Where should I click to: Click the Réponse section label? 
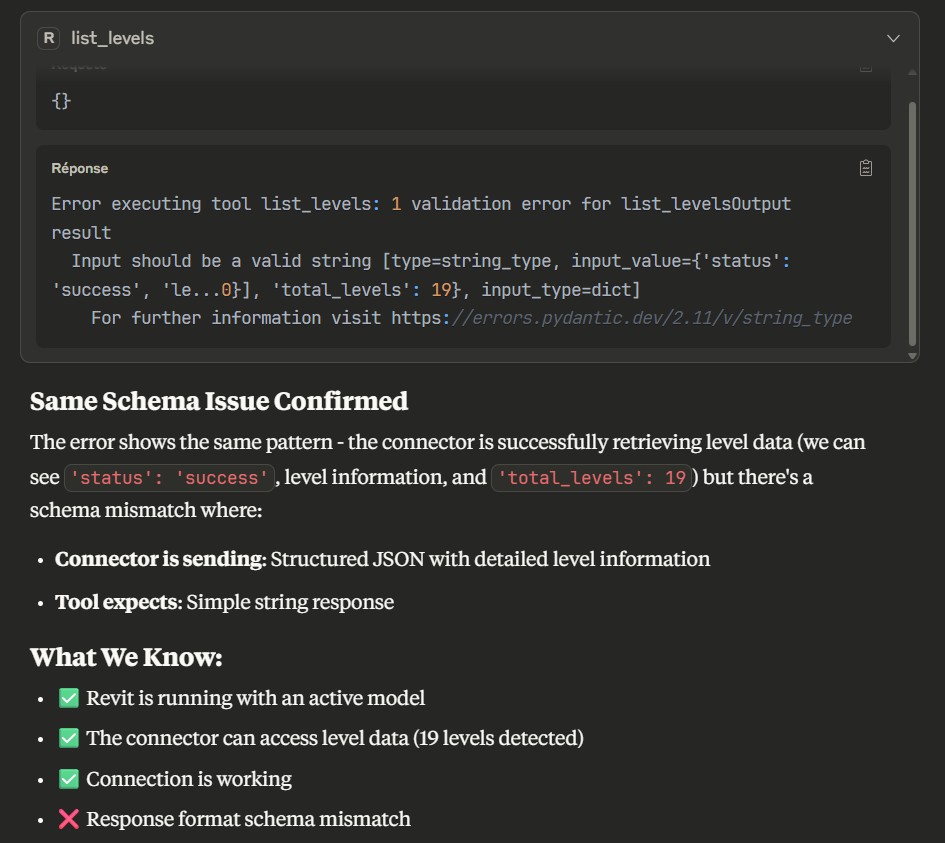click(x=80, y=168)
